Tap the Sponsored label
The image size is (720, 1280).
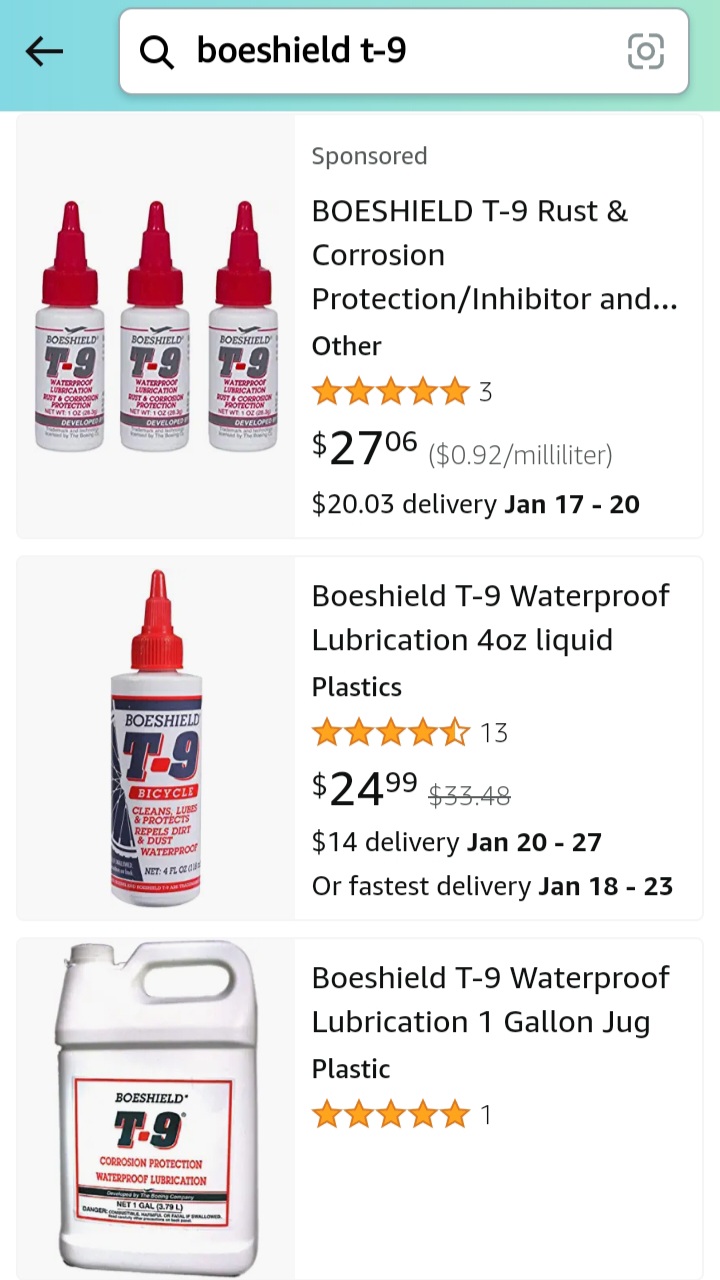click(369, 156)
